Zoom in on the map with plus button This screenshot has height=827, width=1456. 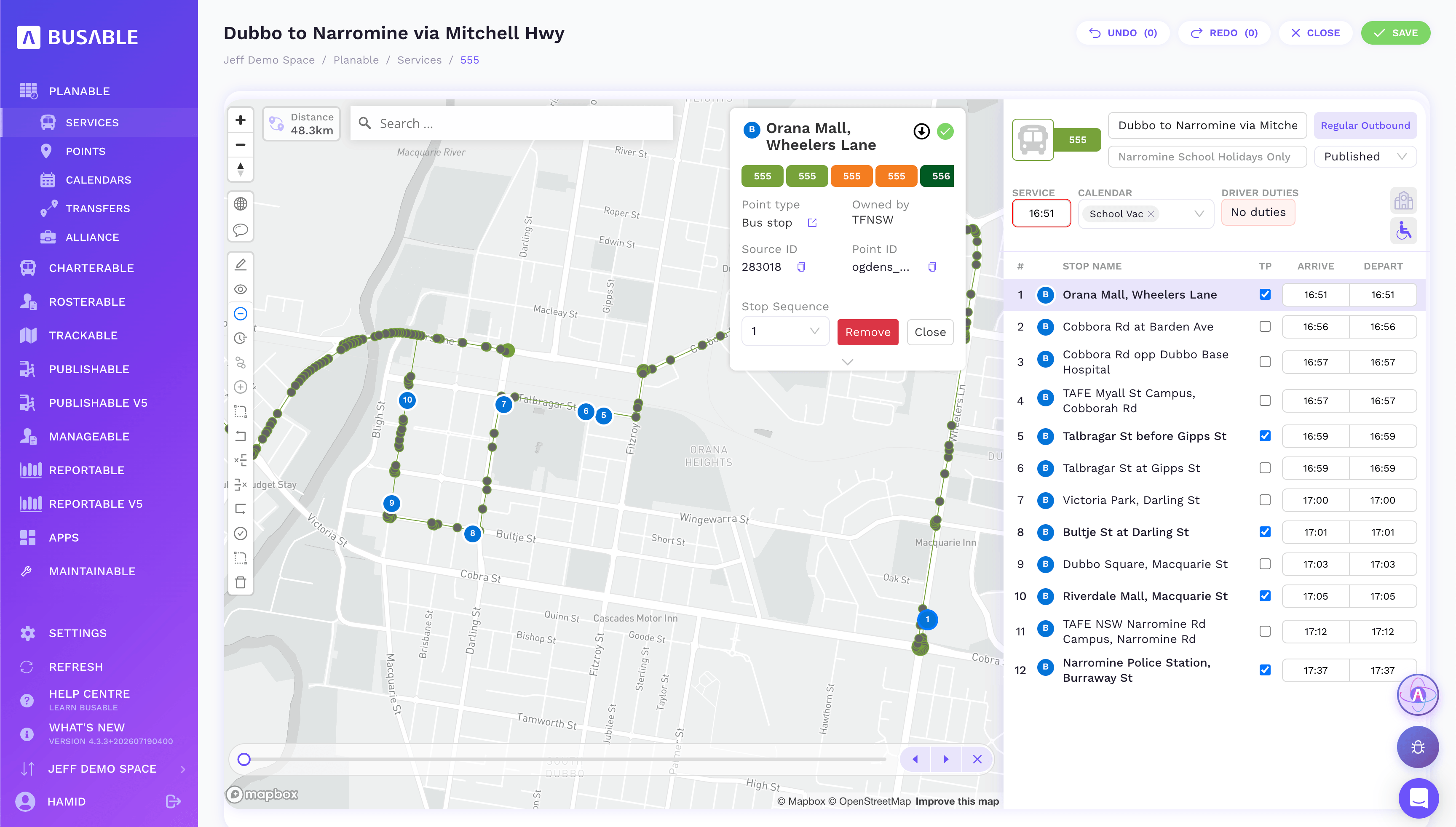[241, 120]
